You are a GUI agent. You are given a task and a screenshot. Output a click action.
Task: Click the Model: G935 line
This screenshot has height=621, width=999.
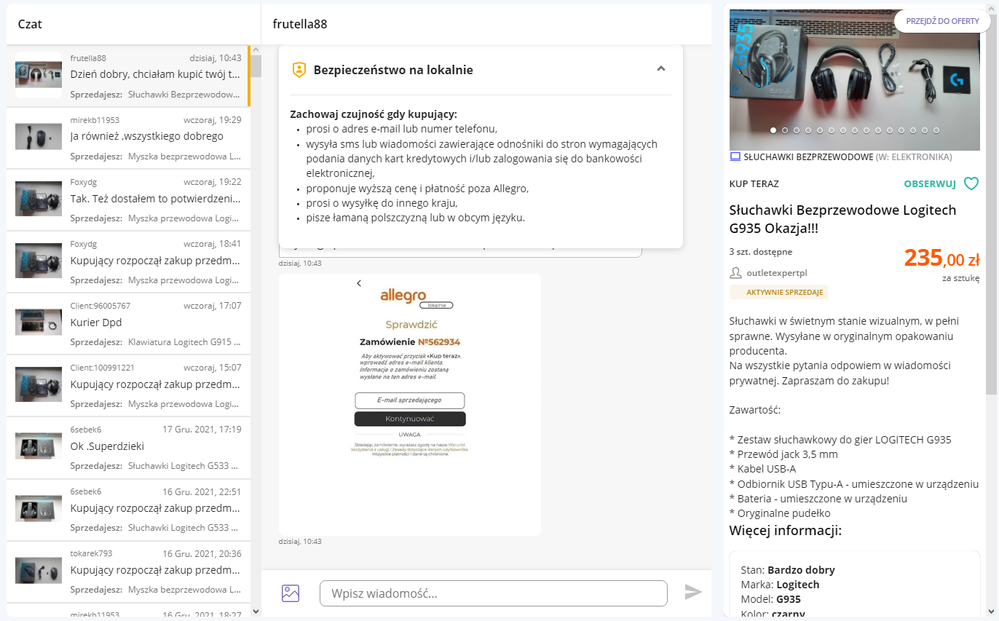(771, 599)
